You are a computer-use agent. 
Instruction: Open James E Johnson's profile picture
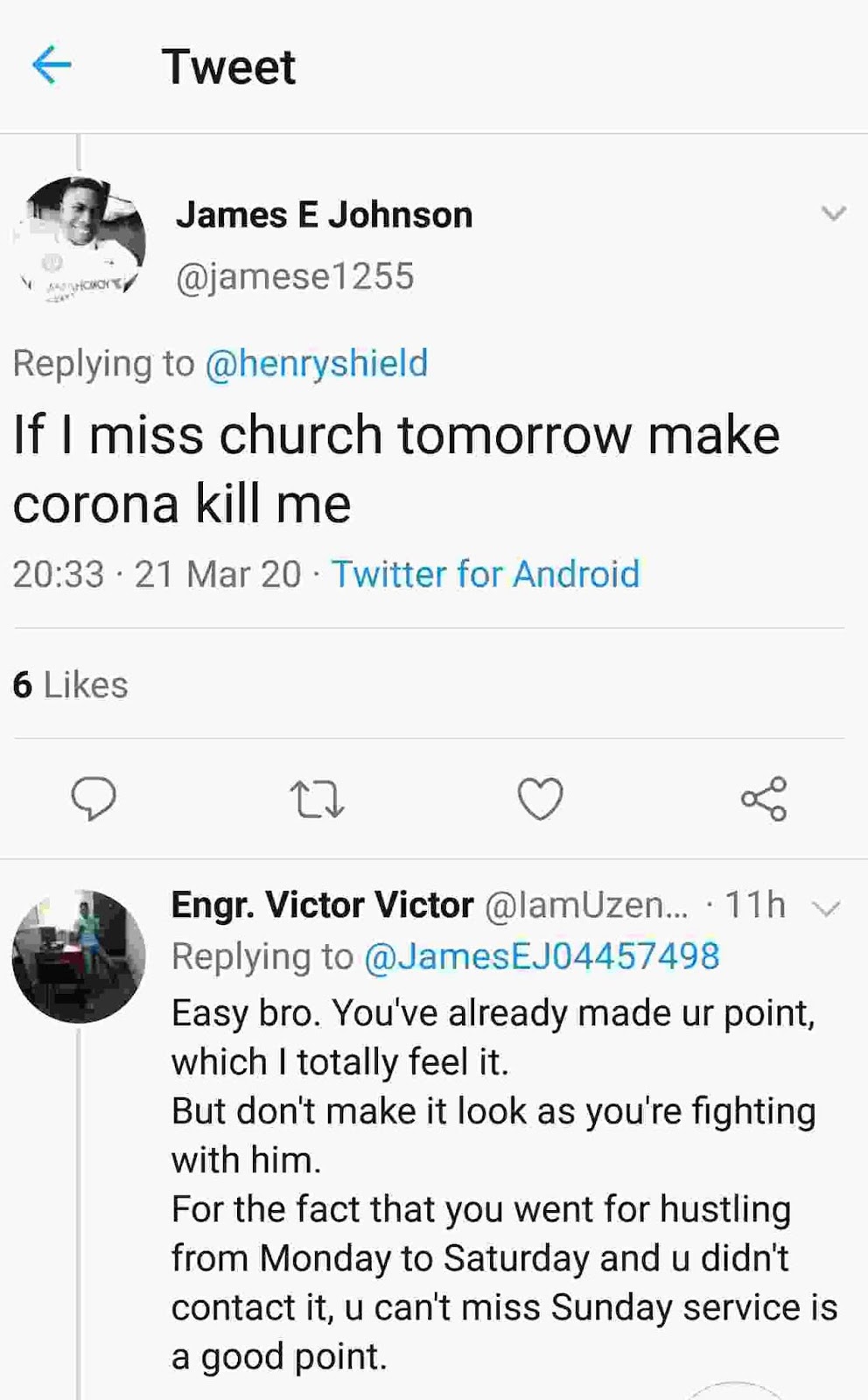pyautogui.click(x=80, y=241)
